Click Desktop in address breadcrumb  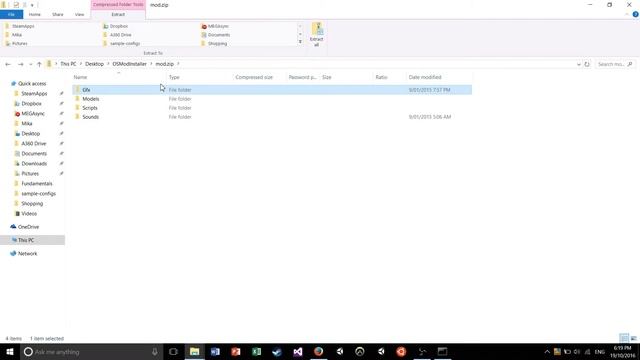pos(94,64)
